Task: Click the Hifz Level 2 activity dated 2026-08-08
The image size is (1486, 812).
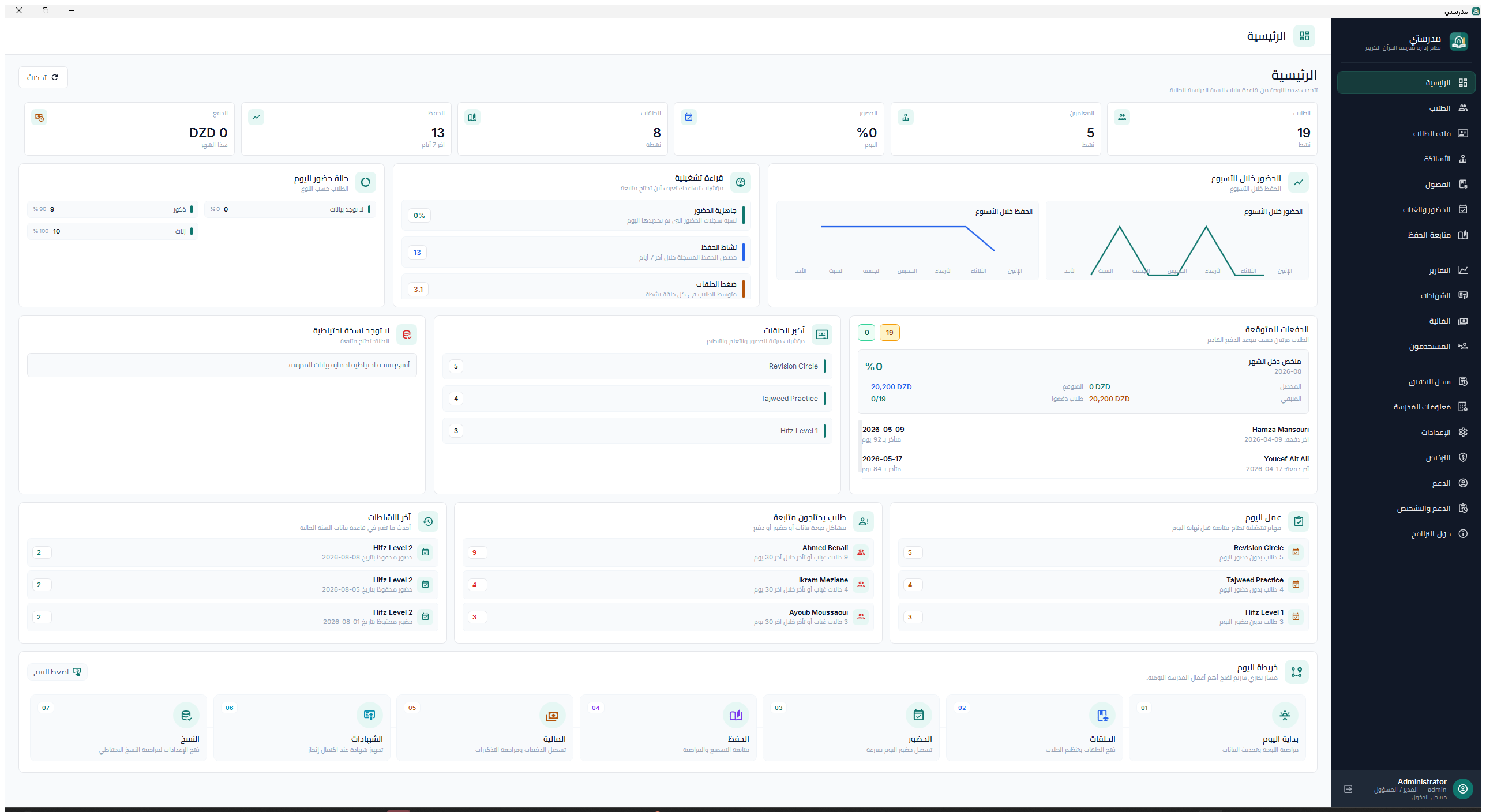Action: pos(232,552)
